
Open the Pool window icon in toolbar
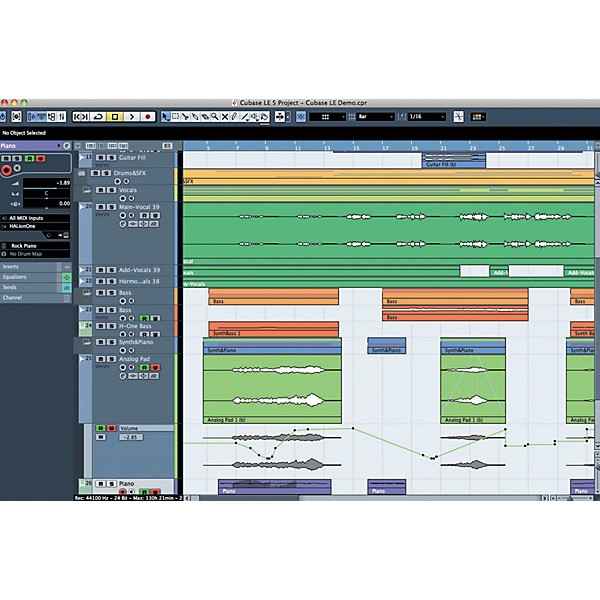pos(51,117)
